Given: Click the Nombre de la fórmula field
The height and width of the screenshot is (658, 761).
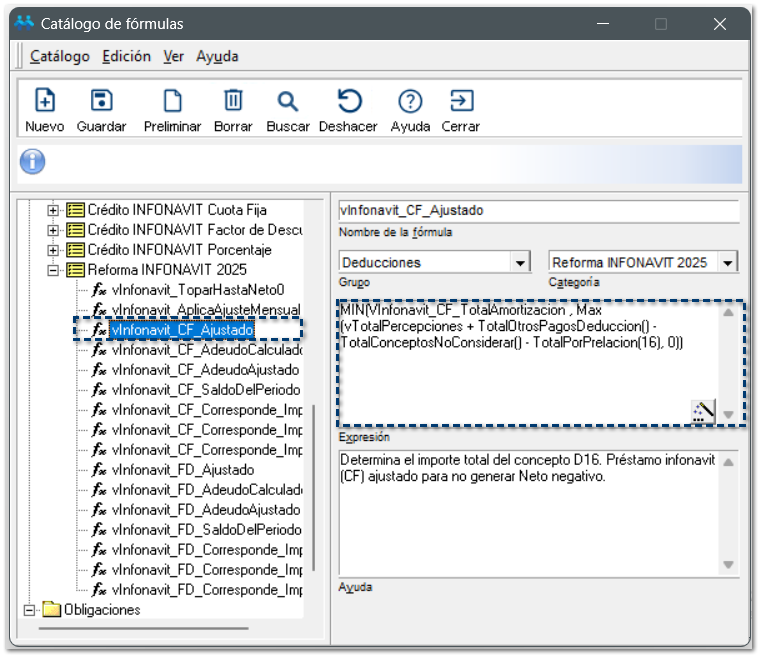Looking at the screenshot, I should pos(538,211).
